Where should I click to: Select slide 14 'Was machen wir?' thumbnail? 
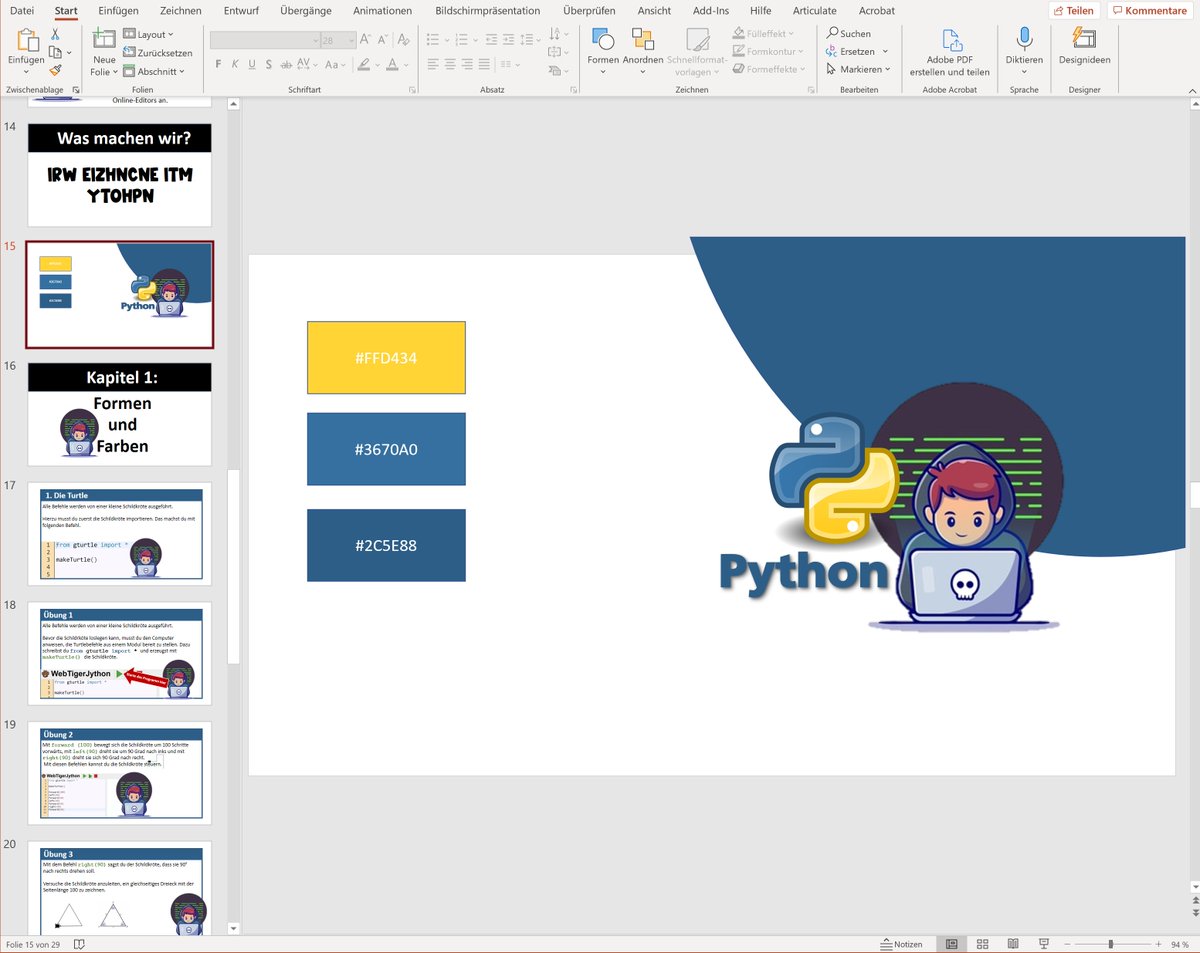pyautogui.click(x=120, y=175)
